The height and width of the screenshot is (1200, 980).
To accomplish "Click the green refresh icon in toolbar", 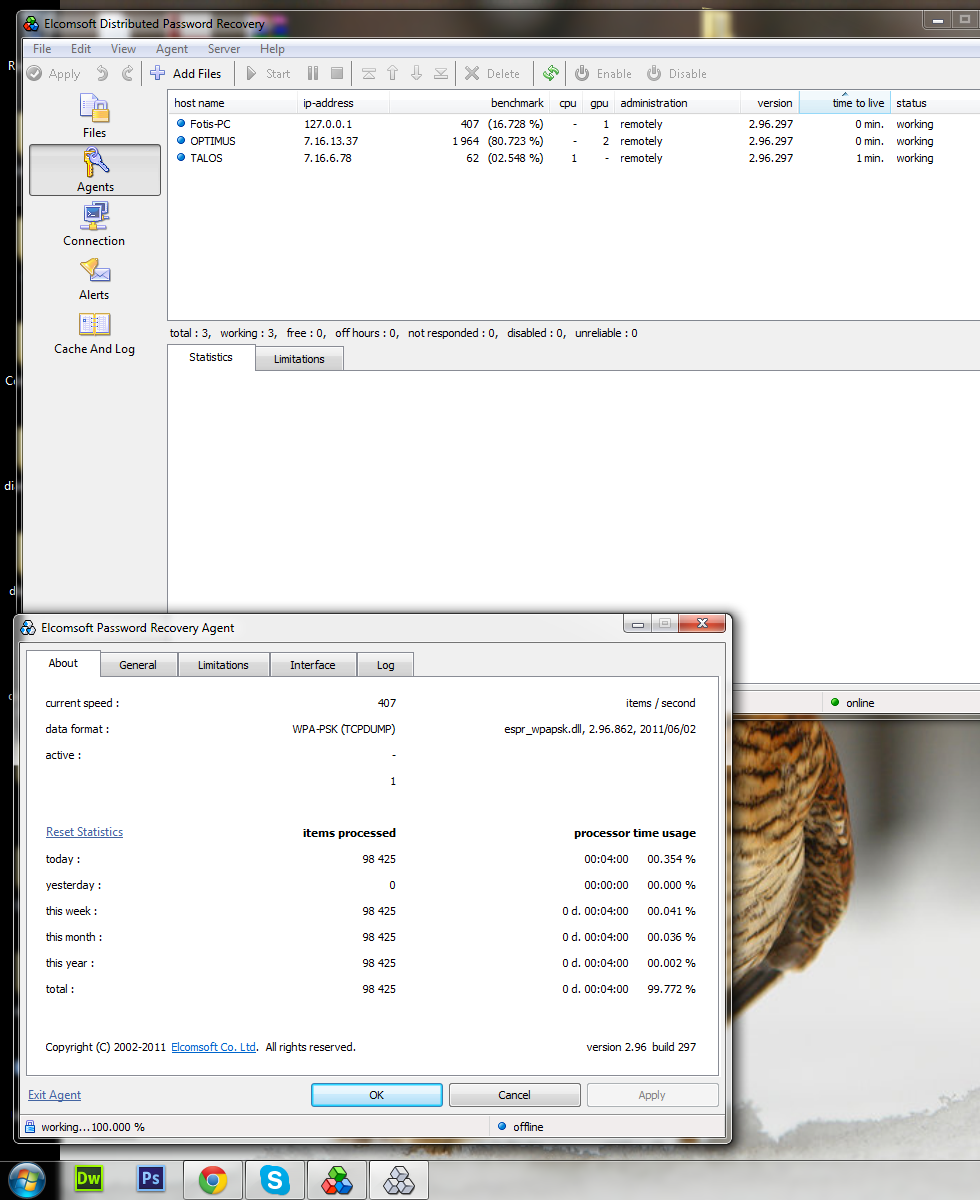I will pos(551,73).
